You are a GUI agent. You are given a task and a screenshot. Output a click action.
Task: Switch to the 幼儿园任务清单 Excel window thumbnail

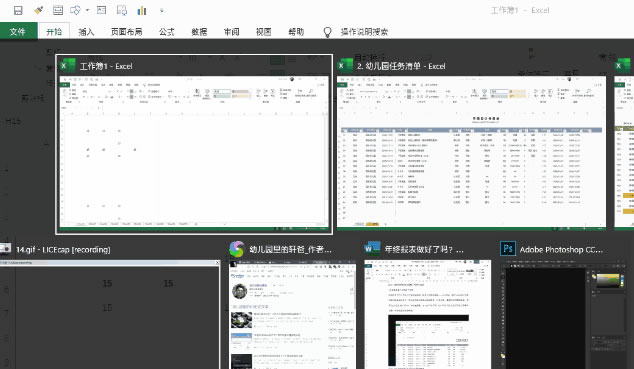[471, 144]
